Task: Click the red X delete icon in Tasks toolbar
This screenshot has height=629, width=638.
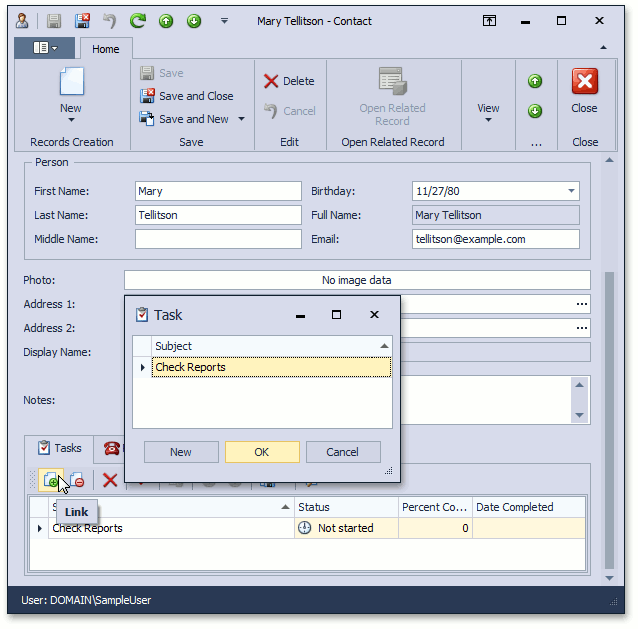Action: [110, 480]
